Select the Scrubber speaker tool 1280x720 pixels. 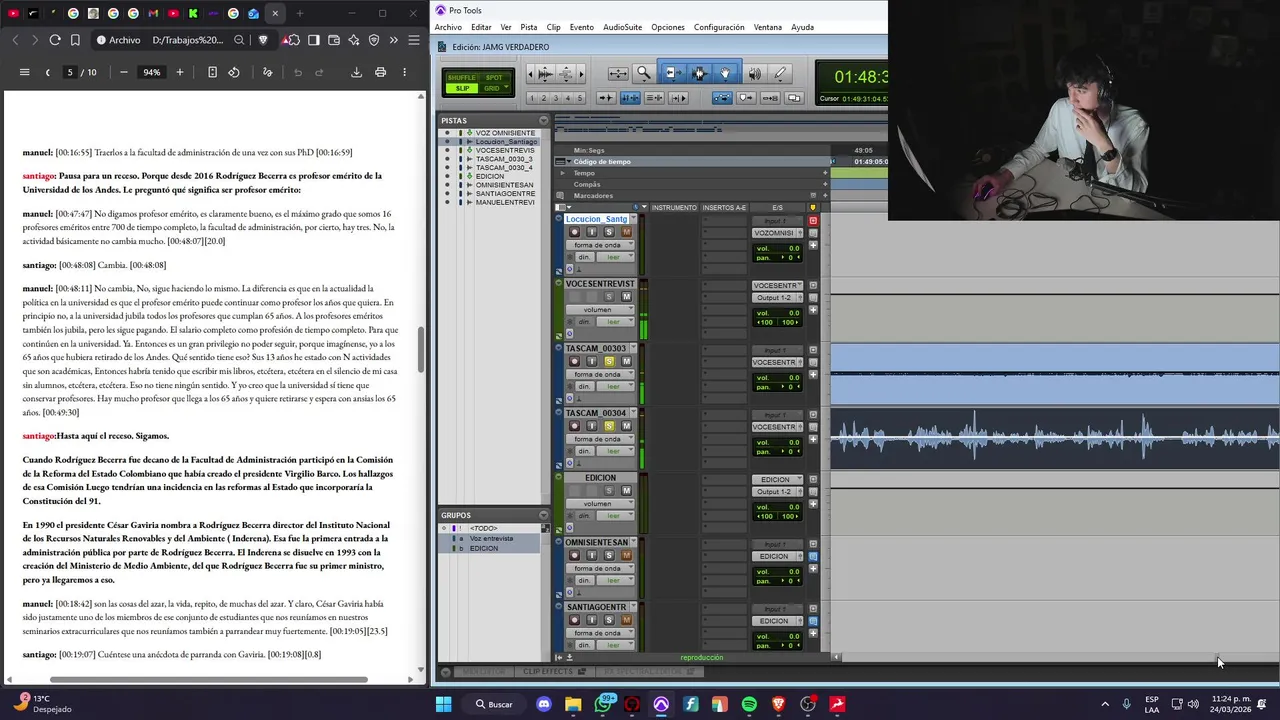click(755, 73)
